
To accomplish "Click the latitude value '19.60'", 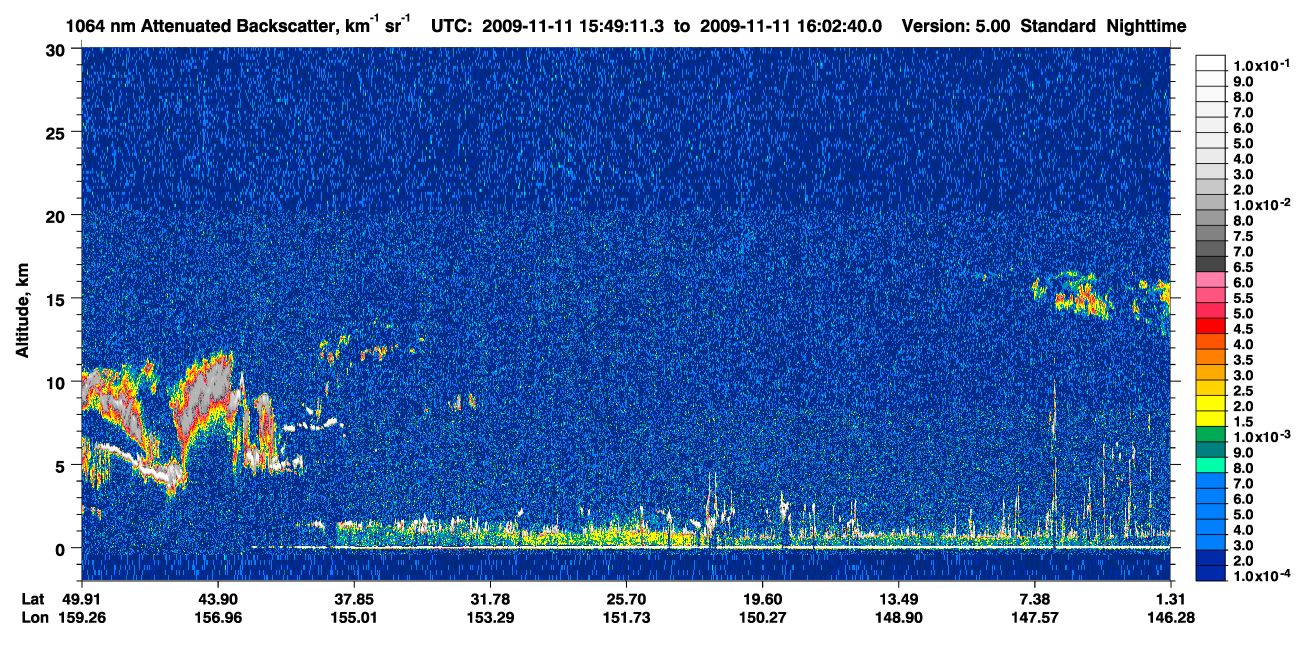I will [762, 599].
